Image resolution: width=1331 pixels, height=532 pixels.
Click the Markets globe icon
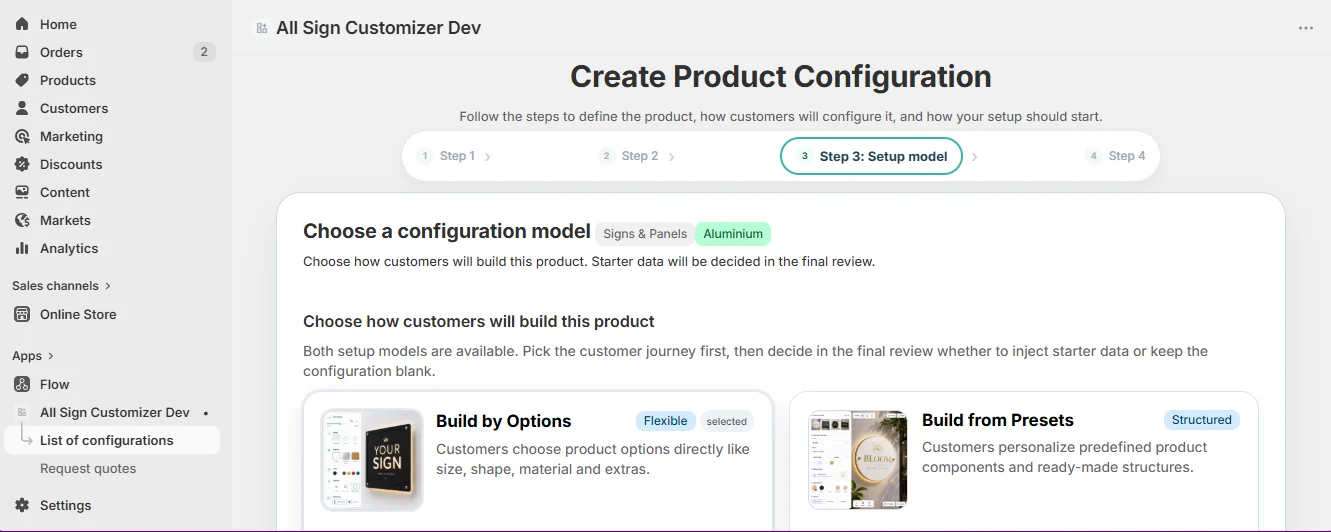22,220
